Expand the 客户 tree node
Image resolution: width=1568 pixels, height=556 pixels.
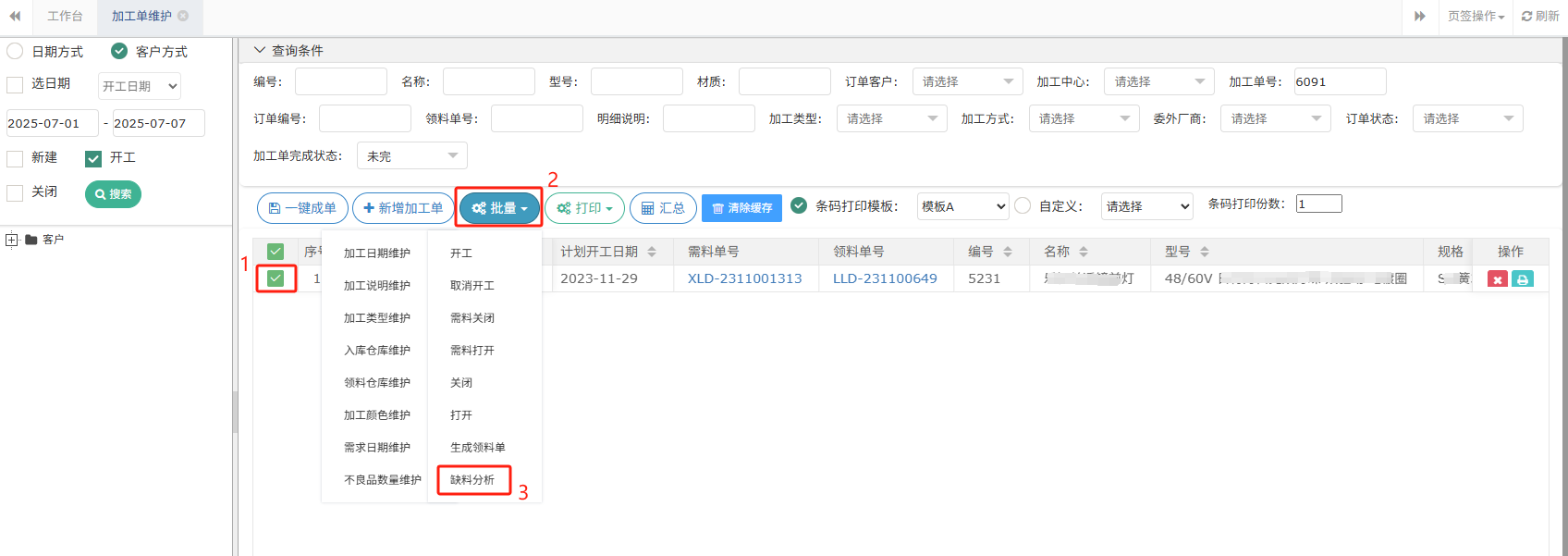12,240
